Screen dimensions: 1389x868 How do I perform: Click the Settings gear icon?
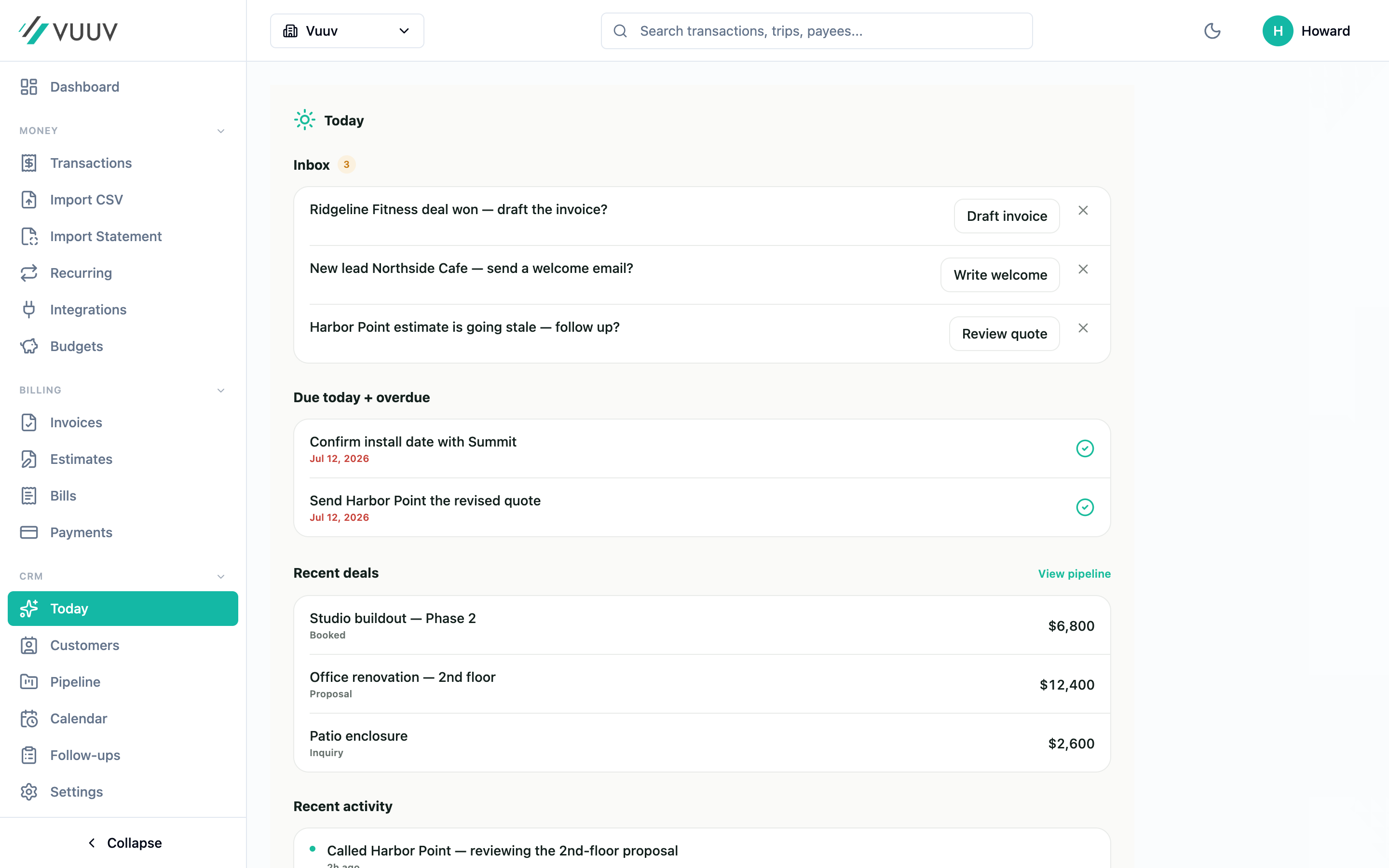pos(29,792)
